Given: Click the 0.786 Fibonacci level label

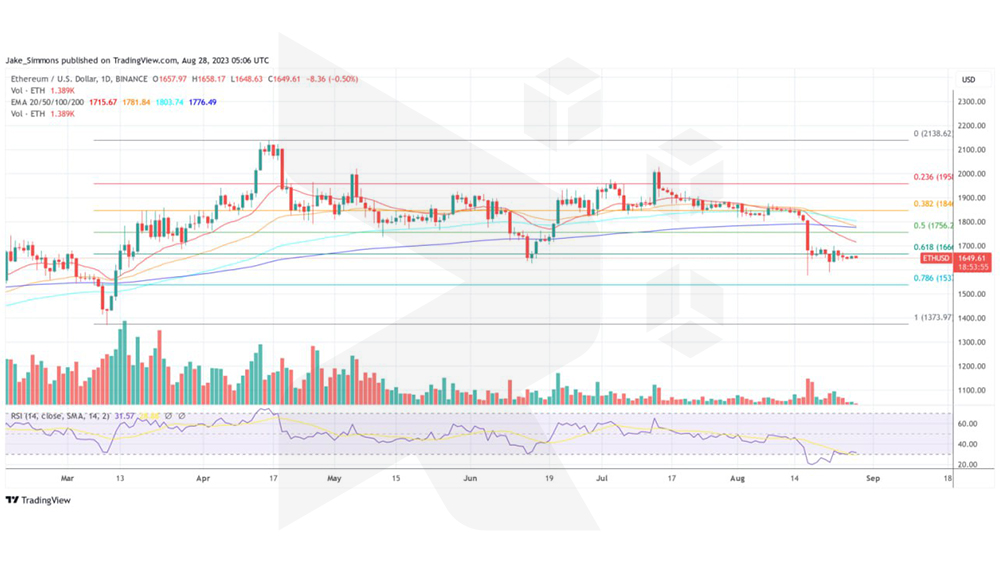Looking at the screenshot, I should (931, 278).
